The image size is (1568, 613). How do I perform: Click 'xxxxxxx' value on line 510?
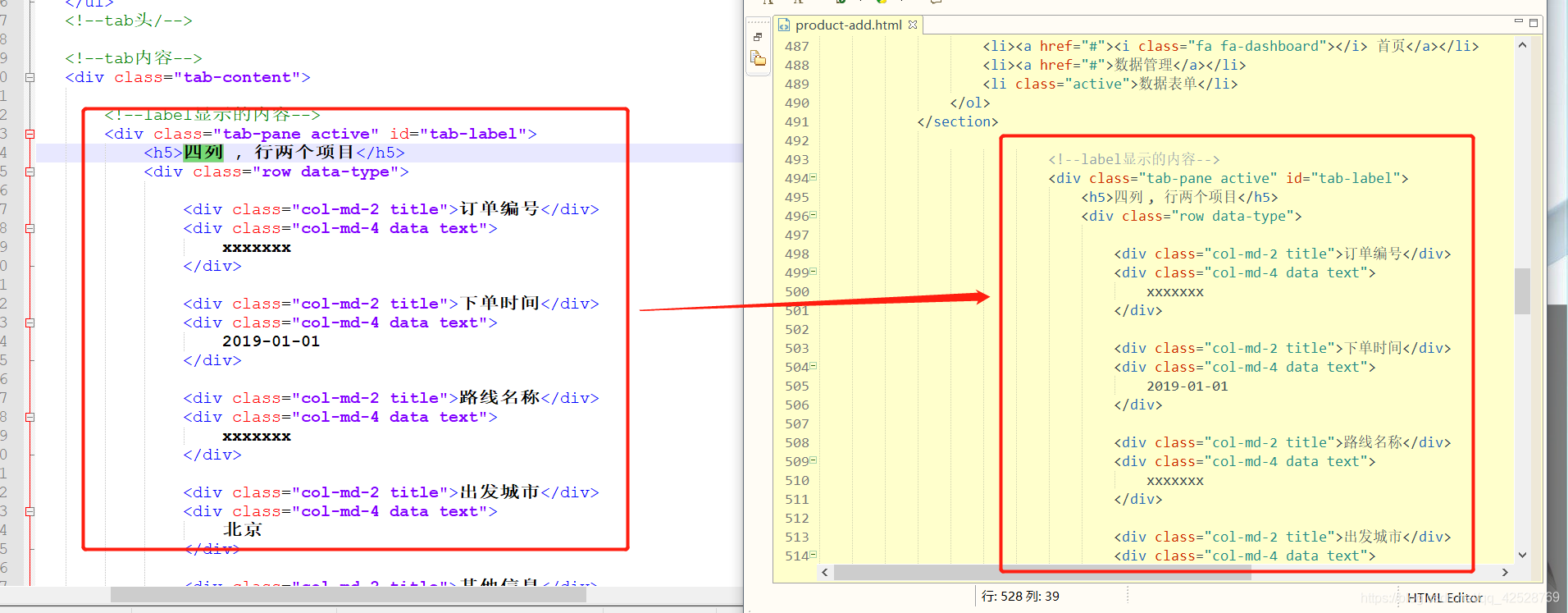(1175, 481)
